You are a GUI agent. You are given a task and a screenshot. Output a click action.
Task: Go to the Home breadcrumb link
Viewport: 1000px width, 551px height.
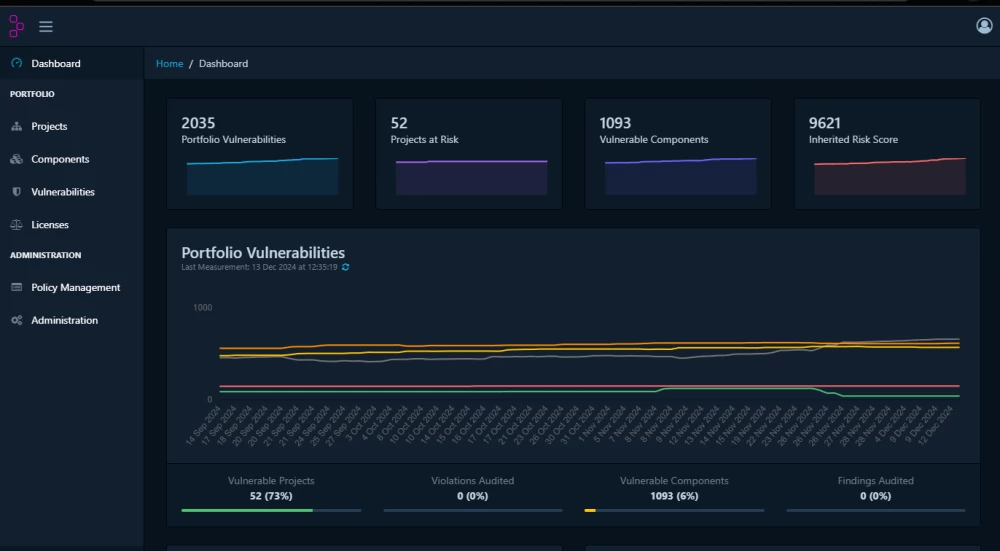pyautogui.click(x=169, y=64)
